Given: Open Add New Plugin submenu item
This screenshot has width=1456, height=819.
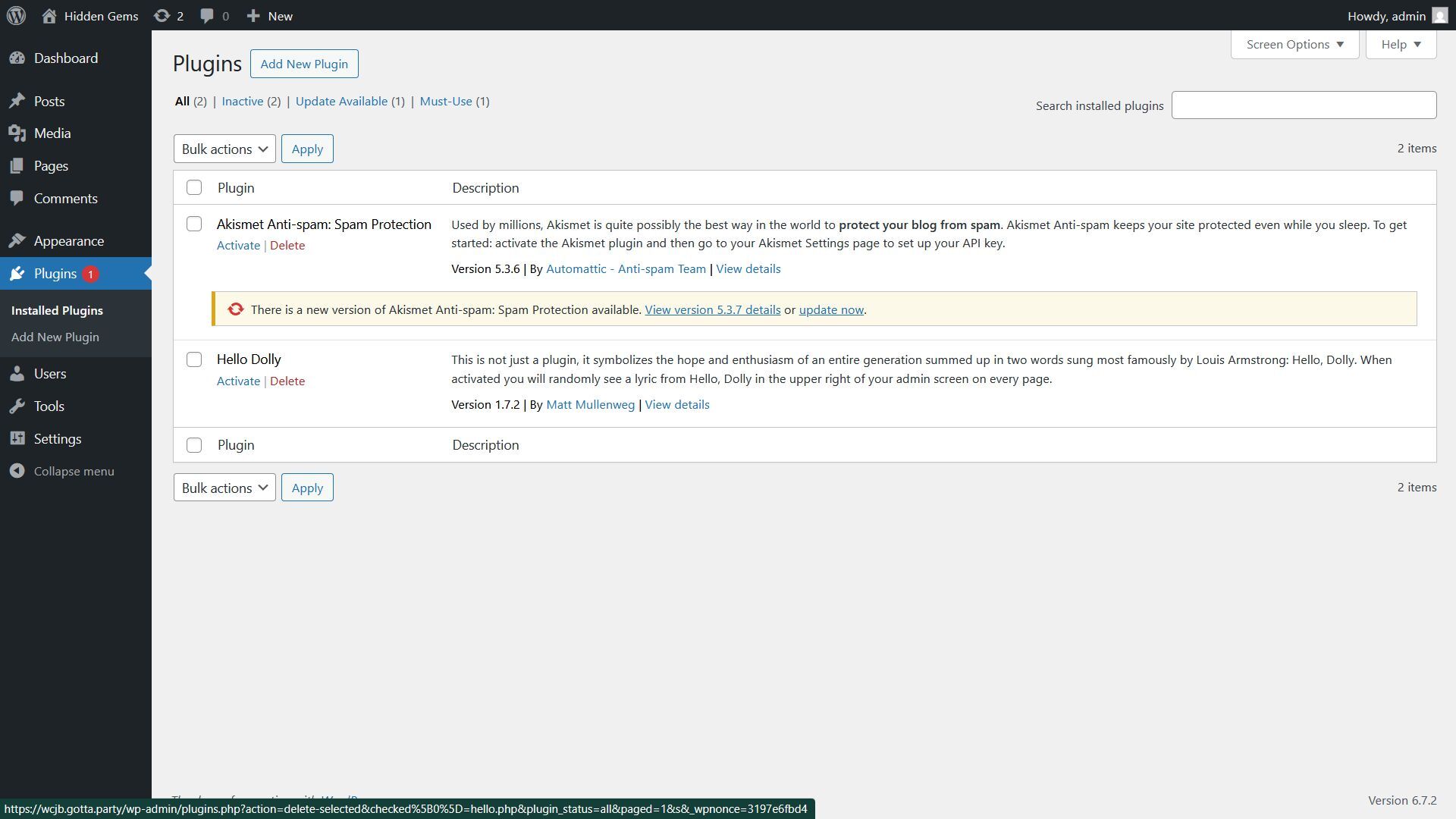Looking at the screenshot, I should pyautogui.click(x=55, y=337).
